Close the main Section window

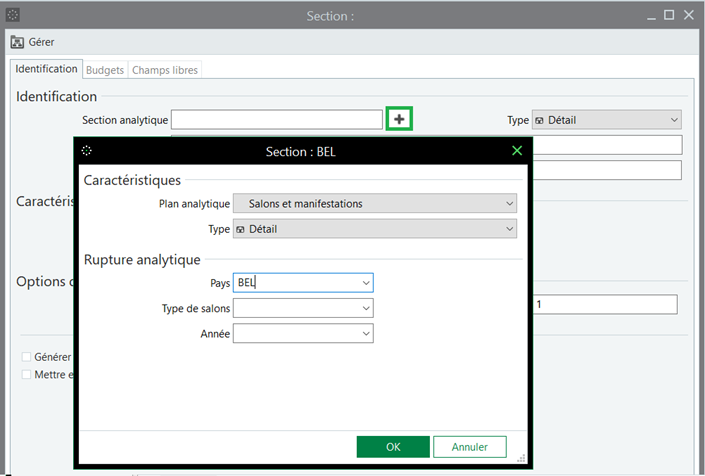[x=690, y=15]
